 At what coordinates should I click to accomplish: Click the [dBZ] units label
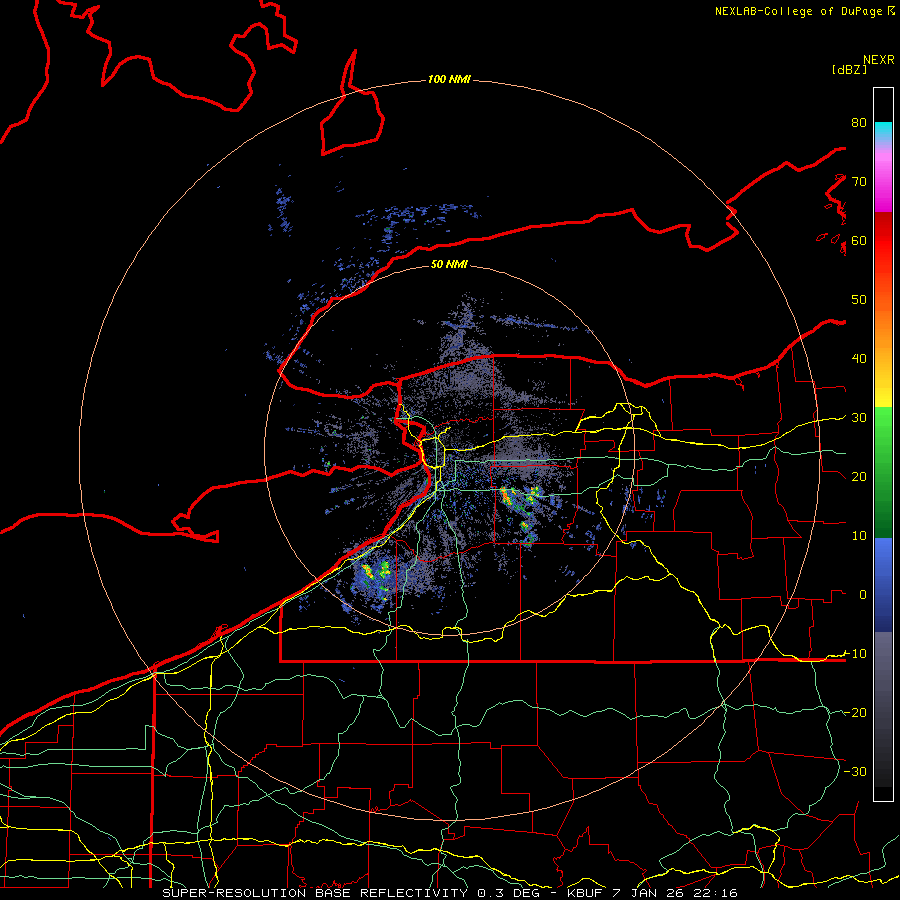click(849, 70)
